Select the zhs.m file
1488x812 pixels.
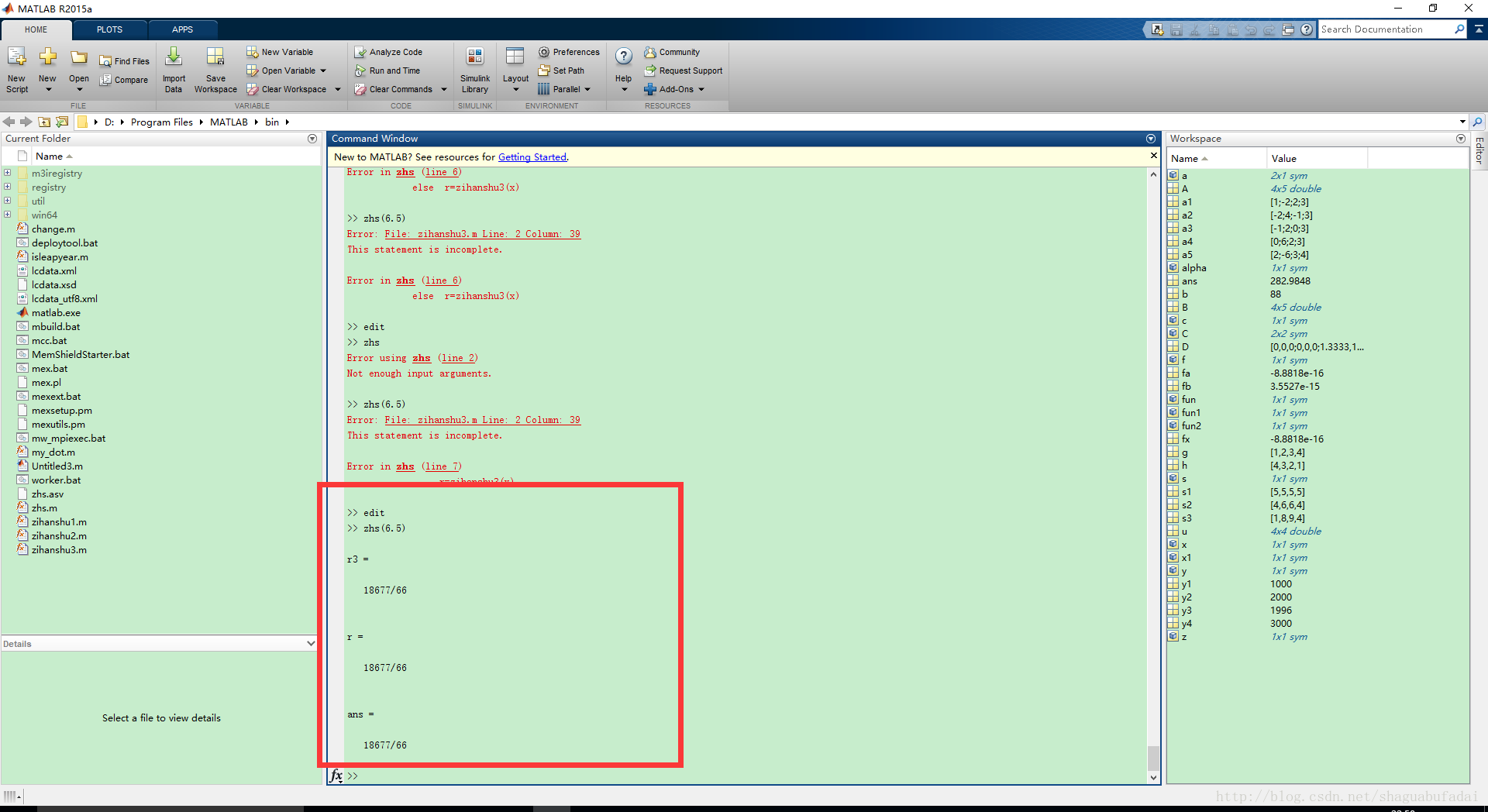click(44, 507)
